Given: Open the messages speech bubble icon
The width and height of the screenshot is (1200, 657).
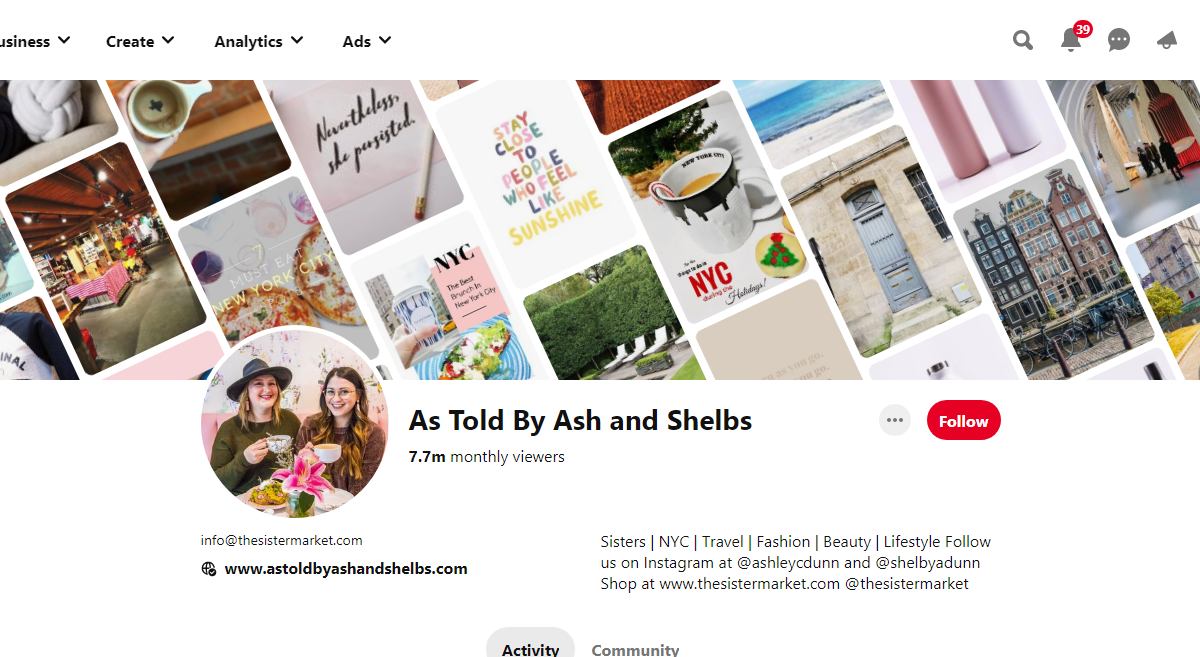Looking at the screenshot, I should click(x=1119, y=41).
